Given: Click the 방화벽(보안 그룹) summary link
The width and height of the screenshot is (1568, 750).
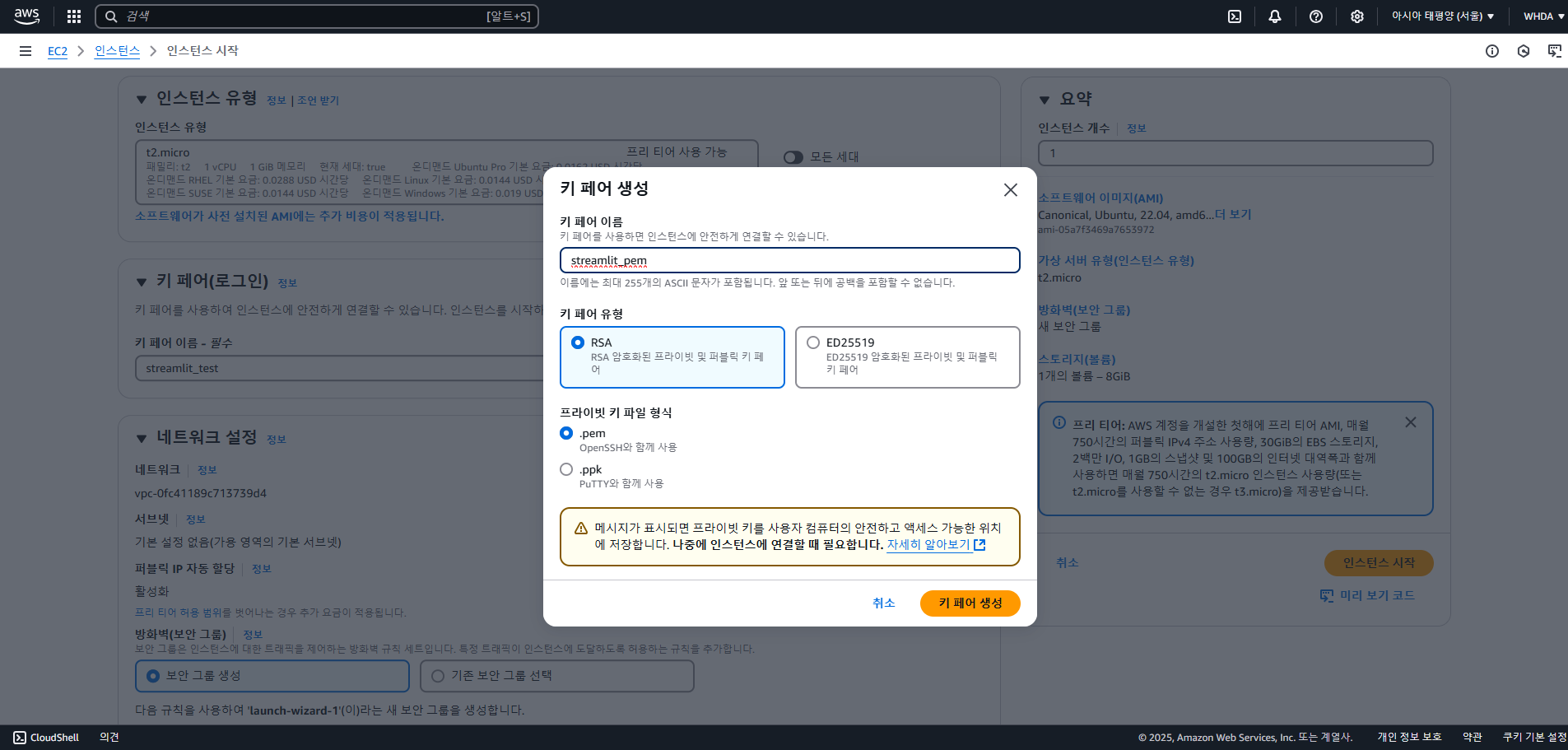Looking at the screenshot, I should 1084,310.
